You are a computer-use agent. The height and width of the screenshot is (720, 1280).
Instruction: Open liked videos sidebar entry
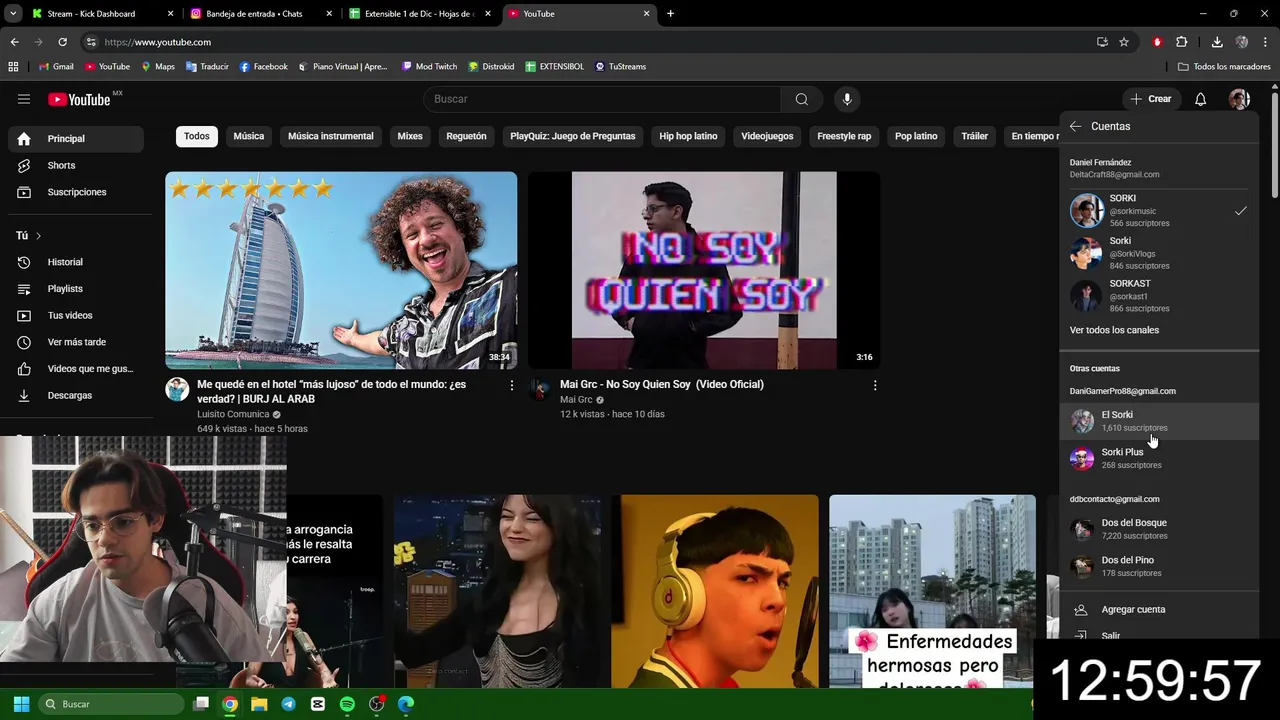coord(75,369)
